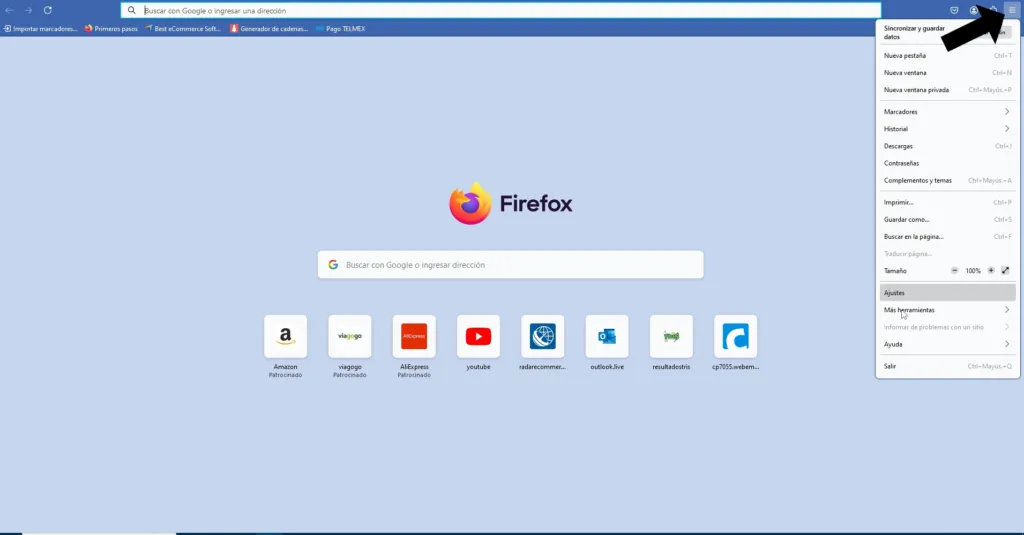Expand the Historial submenu

[x=947, y=129]
